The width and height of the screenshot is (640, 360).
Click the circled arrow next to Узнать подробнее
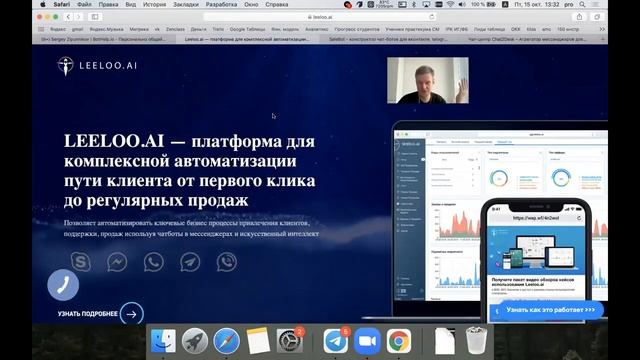click(131, 314)
